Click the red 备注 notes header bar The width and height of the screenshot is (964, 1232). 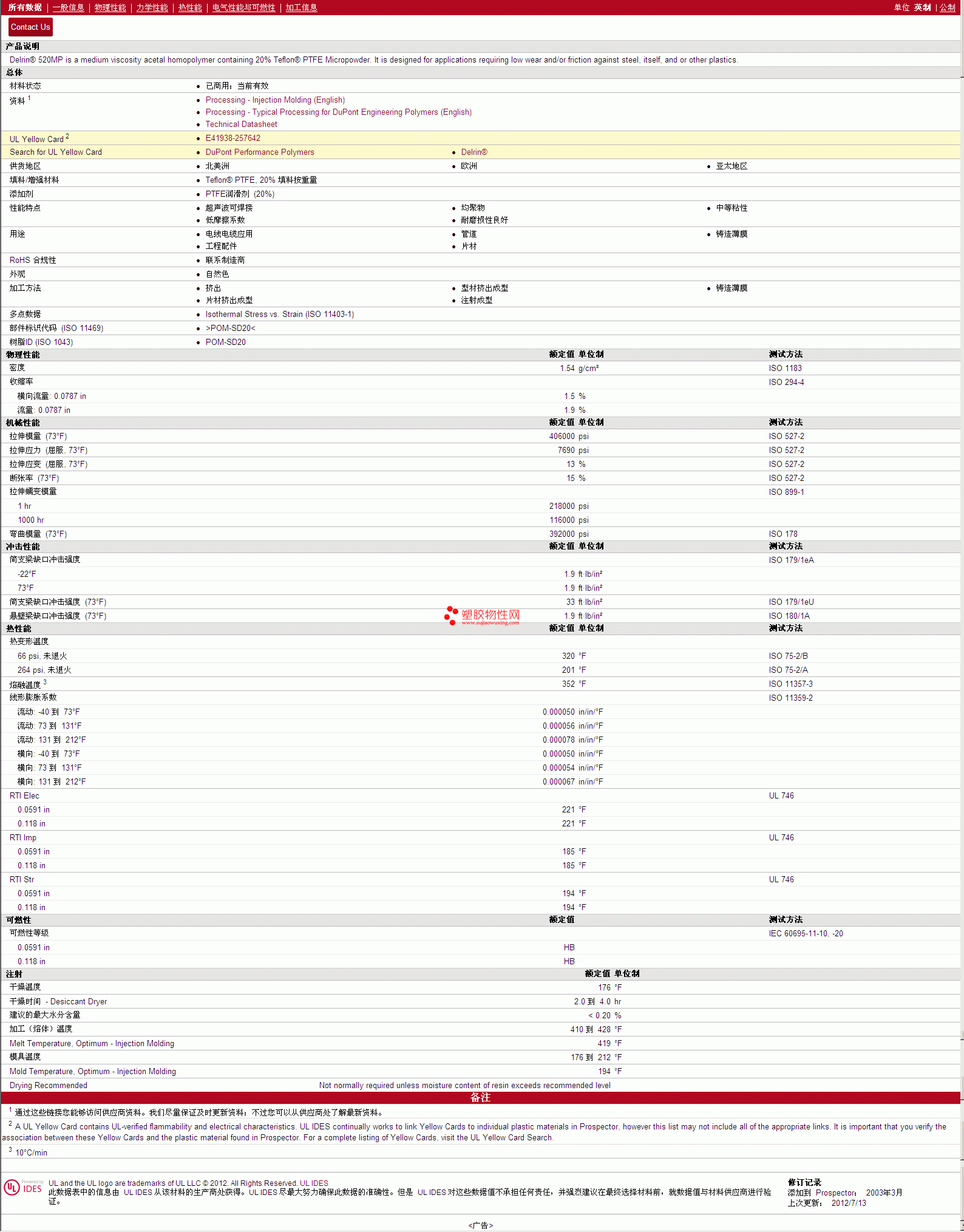[480, 1098]
